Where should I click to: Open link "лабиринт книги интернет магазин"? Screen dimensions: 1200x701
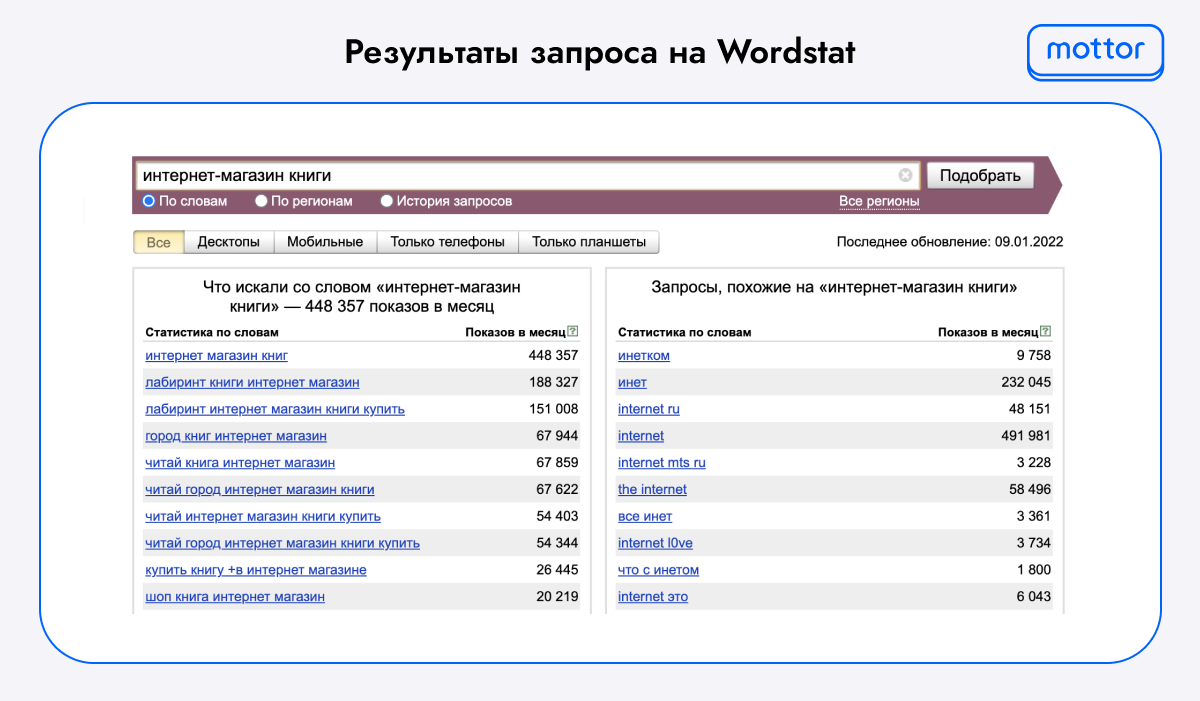pyautogui.click(x=252, y=382)
